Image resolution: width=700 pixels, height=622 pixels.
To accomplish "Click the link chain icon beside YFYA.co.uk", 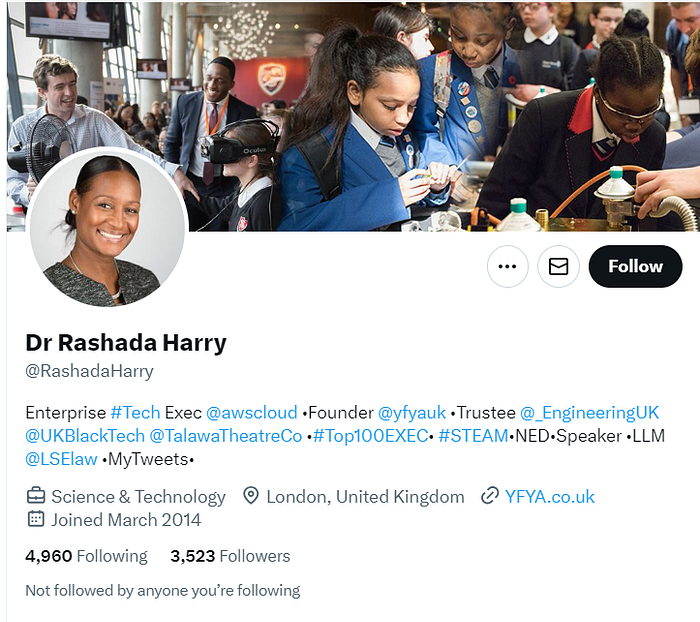I will [x=490, y=496].
